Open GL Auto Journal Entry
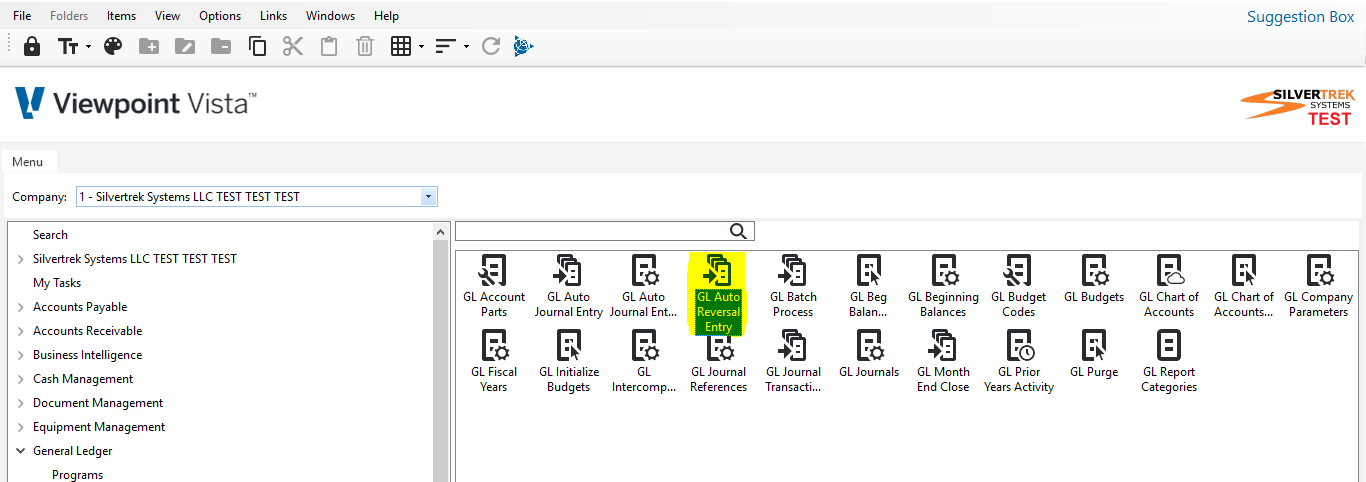1366x482 pixels. click(x=569, y=286)
